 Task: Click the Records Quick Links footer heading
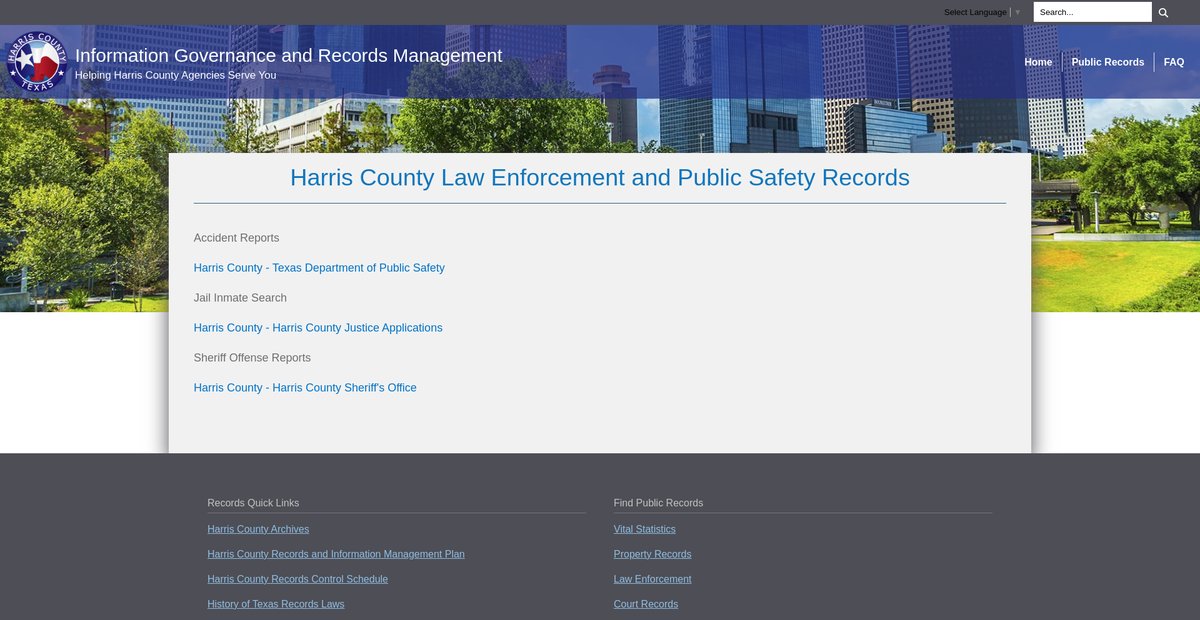coord(253,503)
